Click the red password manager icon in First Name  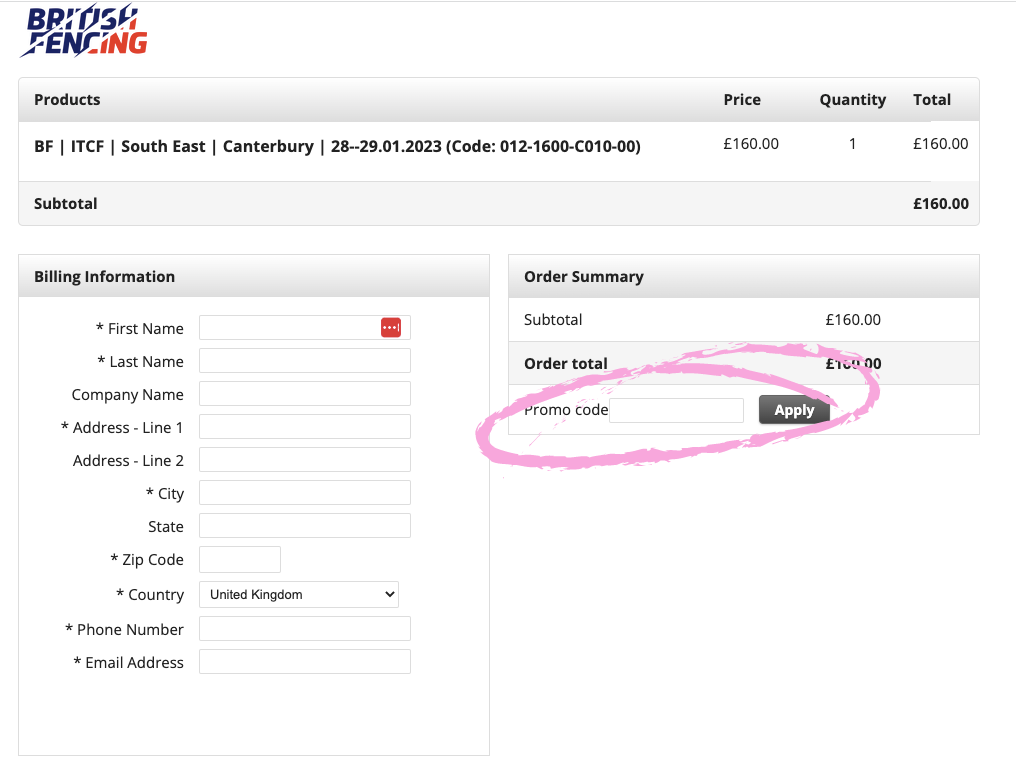(x=390, y=328)
